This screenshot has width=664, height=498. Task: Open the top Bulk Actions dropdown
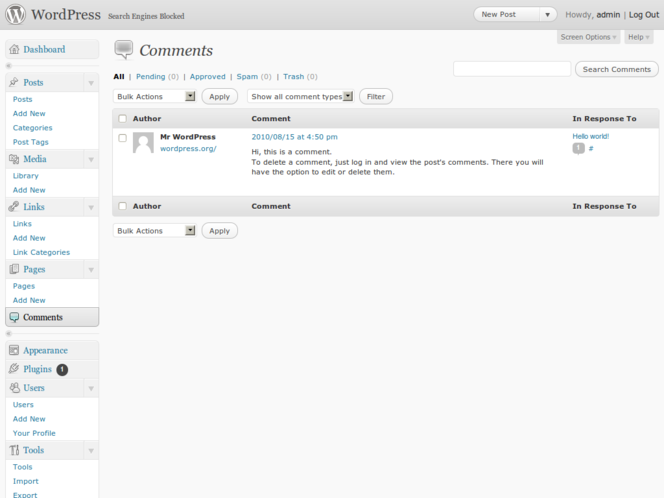155,97
